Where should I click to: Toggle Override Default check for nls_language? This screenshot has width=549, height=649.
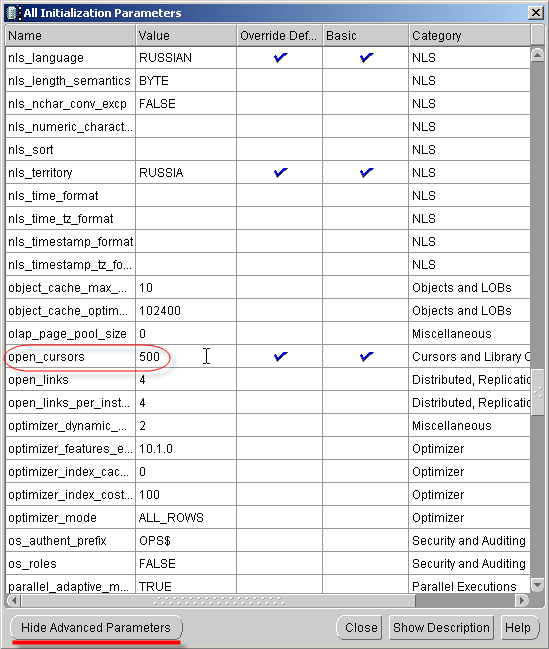(280, 57)
